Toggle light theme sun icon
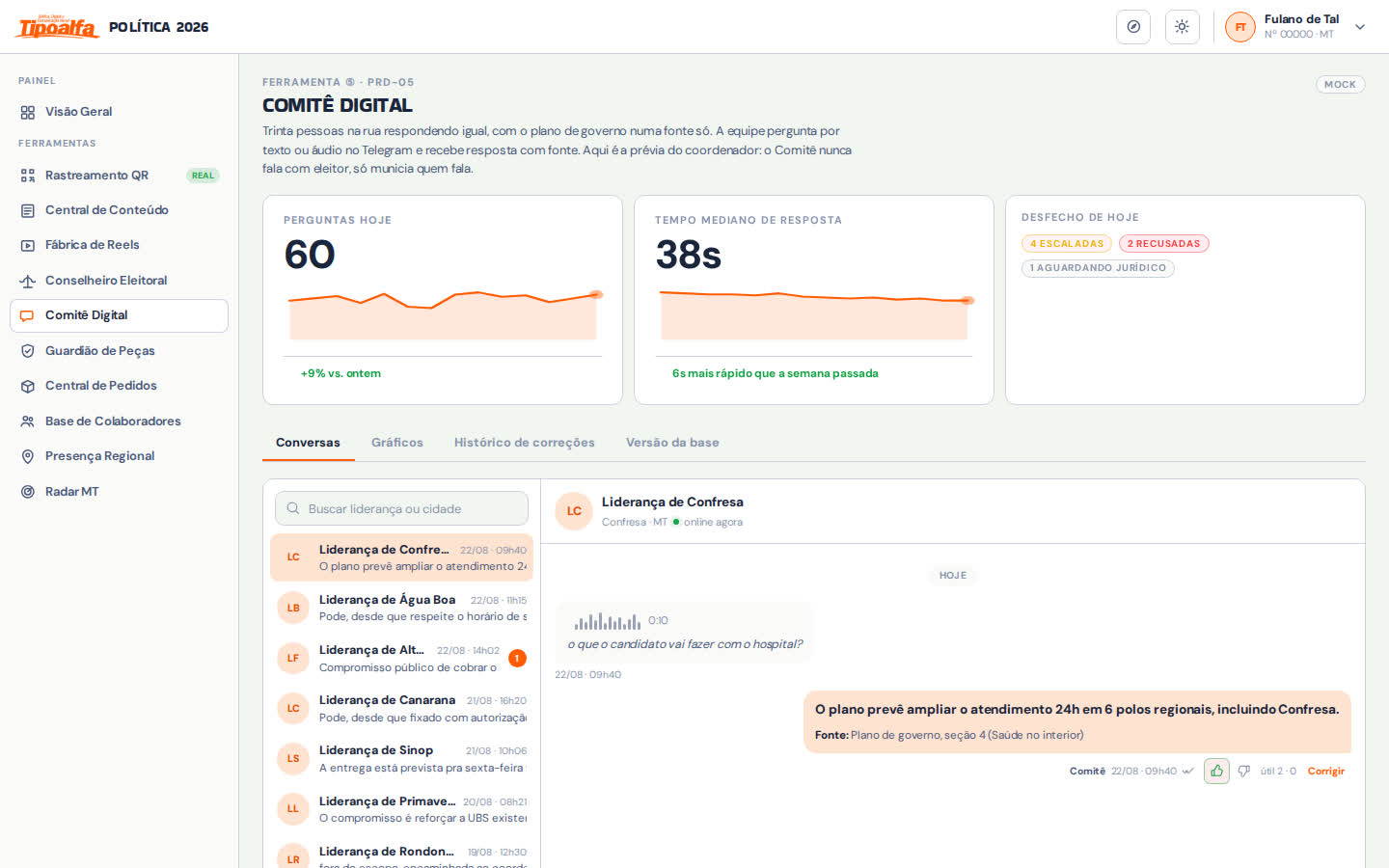The height and width of the screenshot is (868, 1389). [1182, 27]
